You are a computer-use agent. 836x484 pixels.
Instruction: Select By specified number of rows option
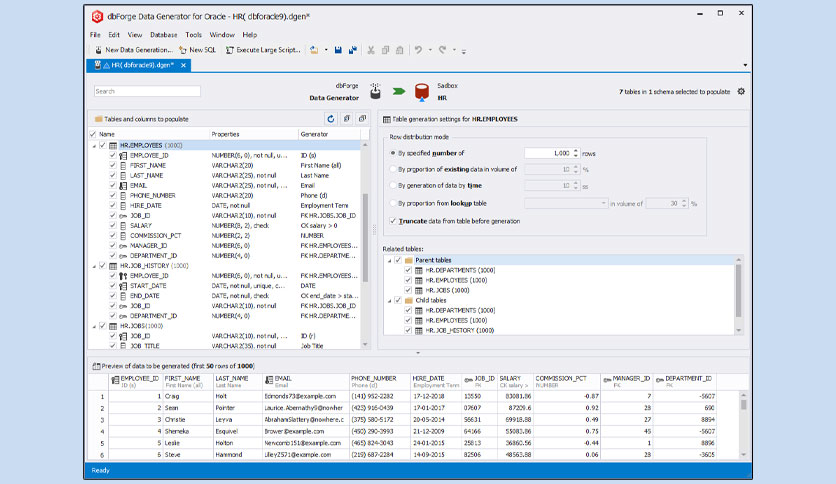click(x=393, y=153)
